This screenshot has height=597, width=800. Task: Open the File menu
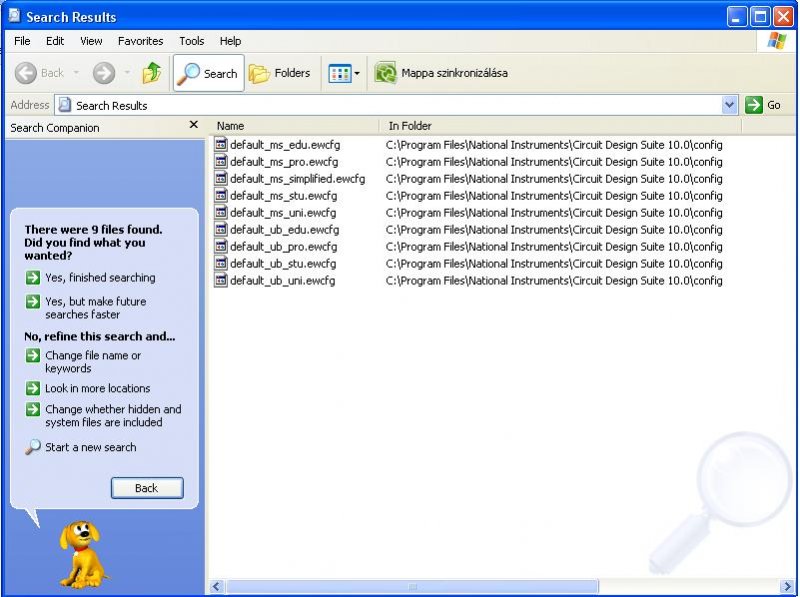coord(22,41)
